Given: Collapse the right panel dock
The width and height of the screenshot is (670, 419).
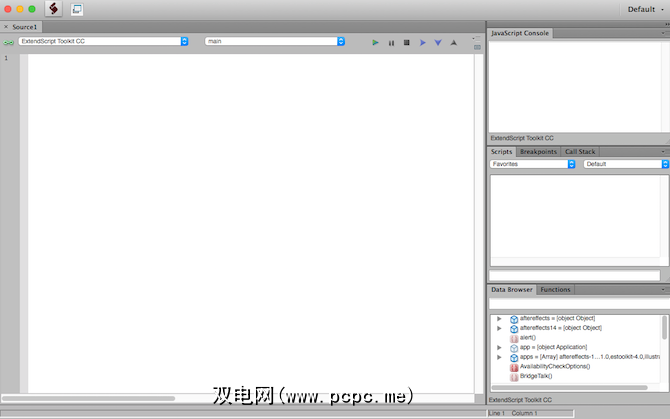Looking at the screenshot, I should pos(667,24).
